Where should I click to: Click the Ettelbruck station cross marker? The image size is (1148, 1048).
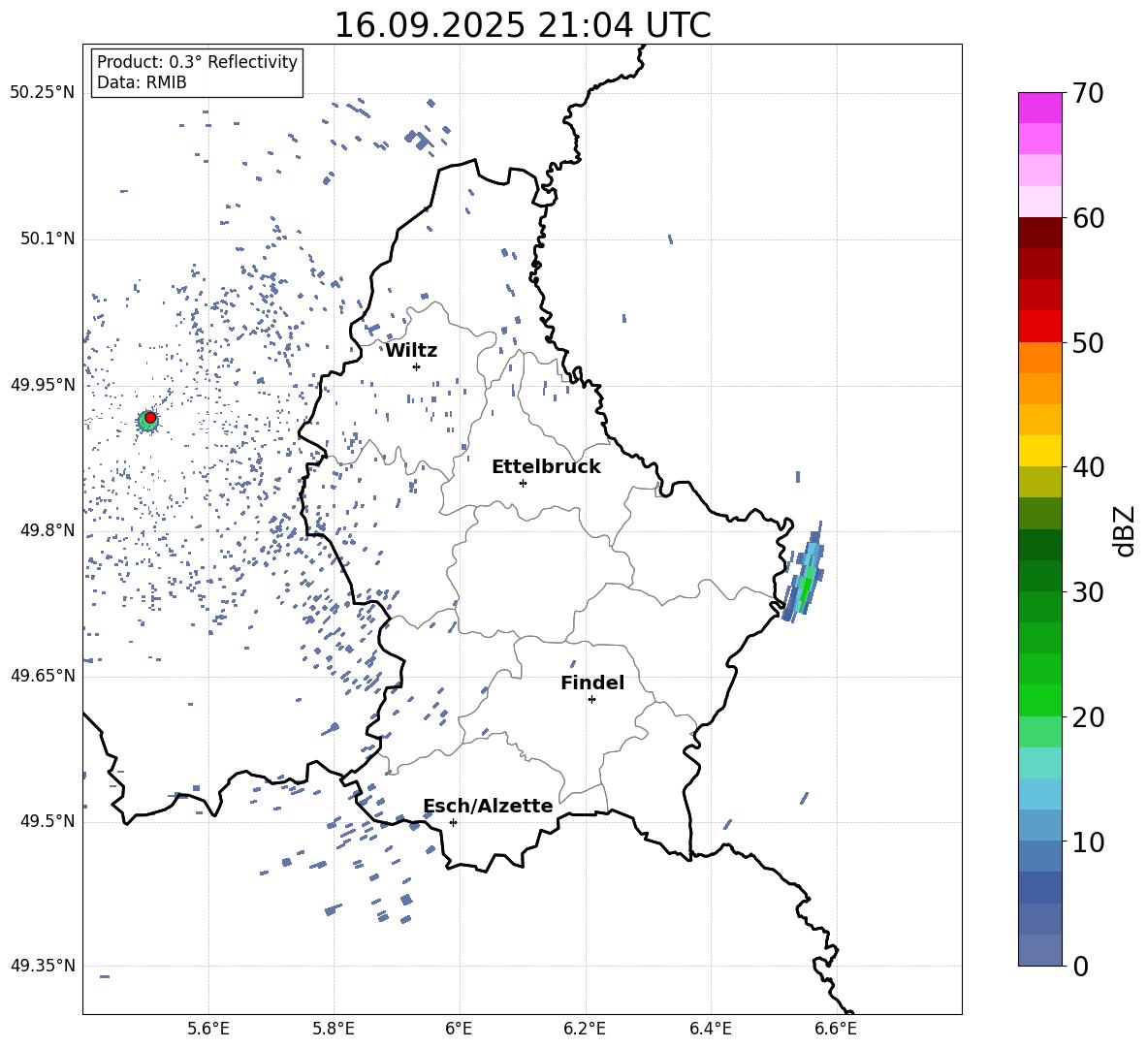tap(523, 483)
